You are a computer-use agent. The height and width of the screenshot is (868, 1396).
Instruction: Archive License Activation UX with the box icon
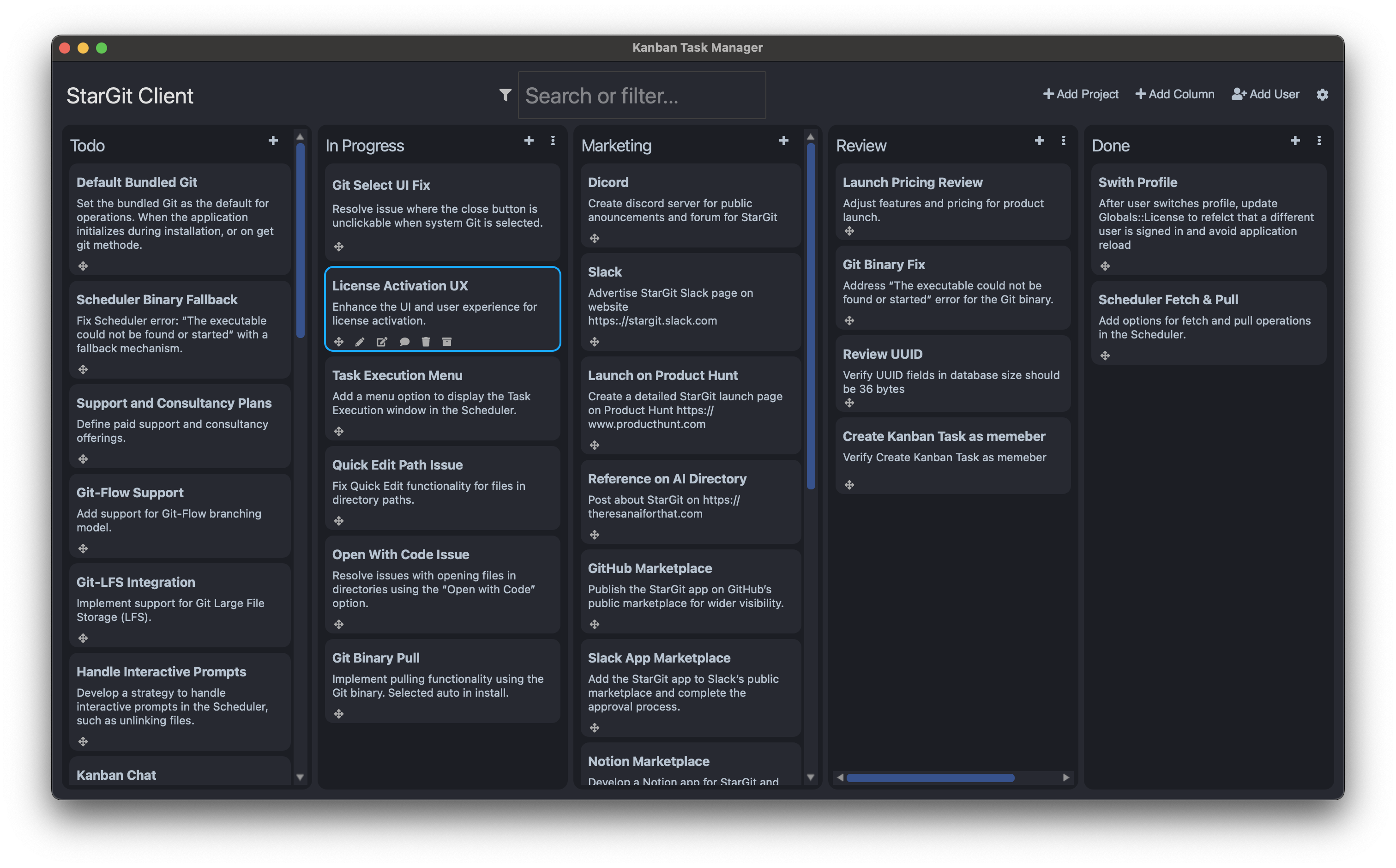pos(447,342)
